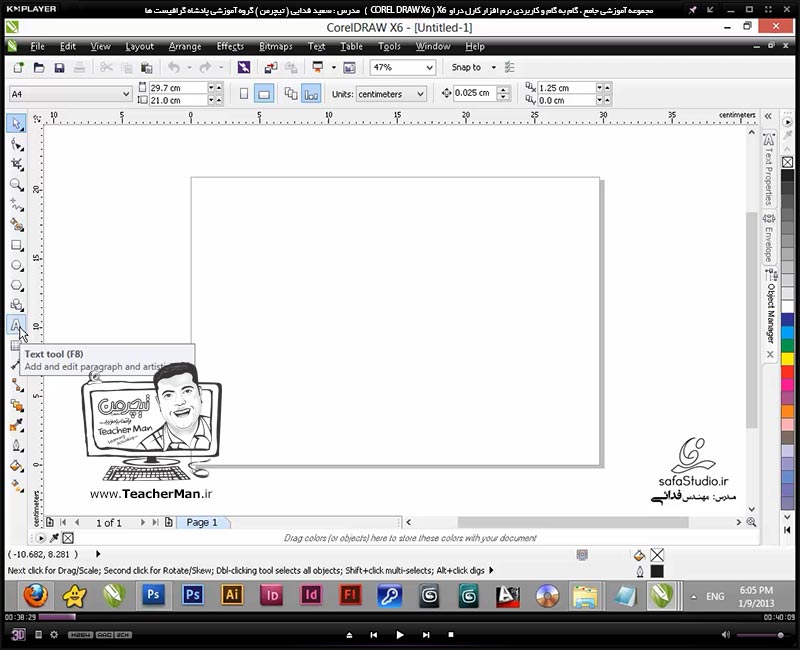The image size is (800, 650).
Task: Select the Text tool
Action: pos(16,325)
